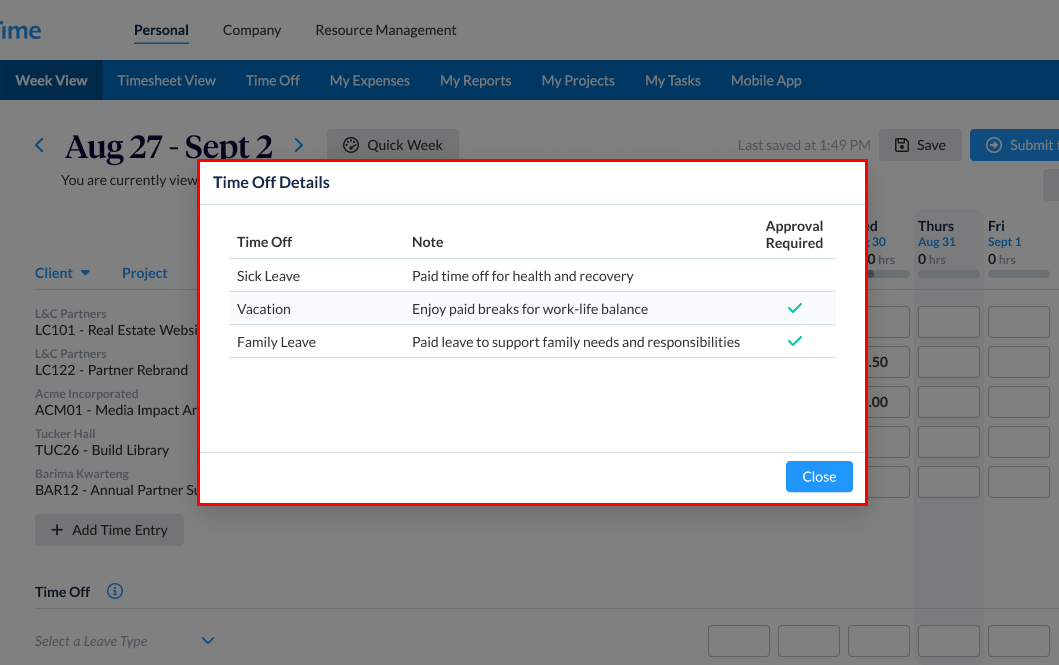Go to the next week arrow
The width and height of the screenshot is (1059, 665).
click(x=299, y=145)
